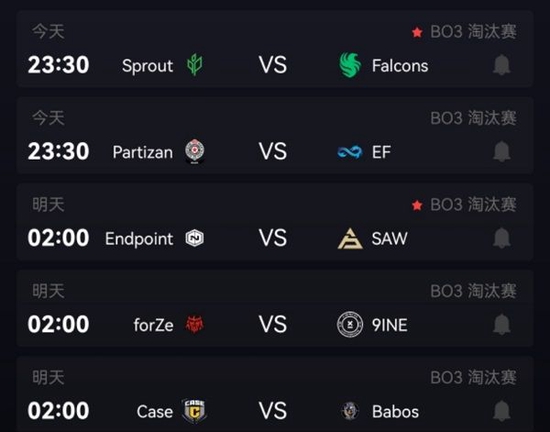Click the forZe red logo

click(x=195, y=325)
